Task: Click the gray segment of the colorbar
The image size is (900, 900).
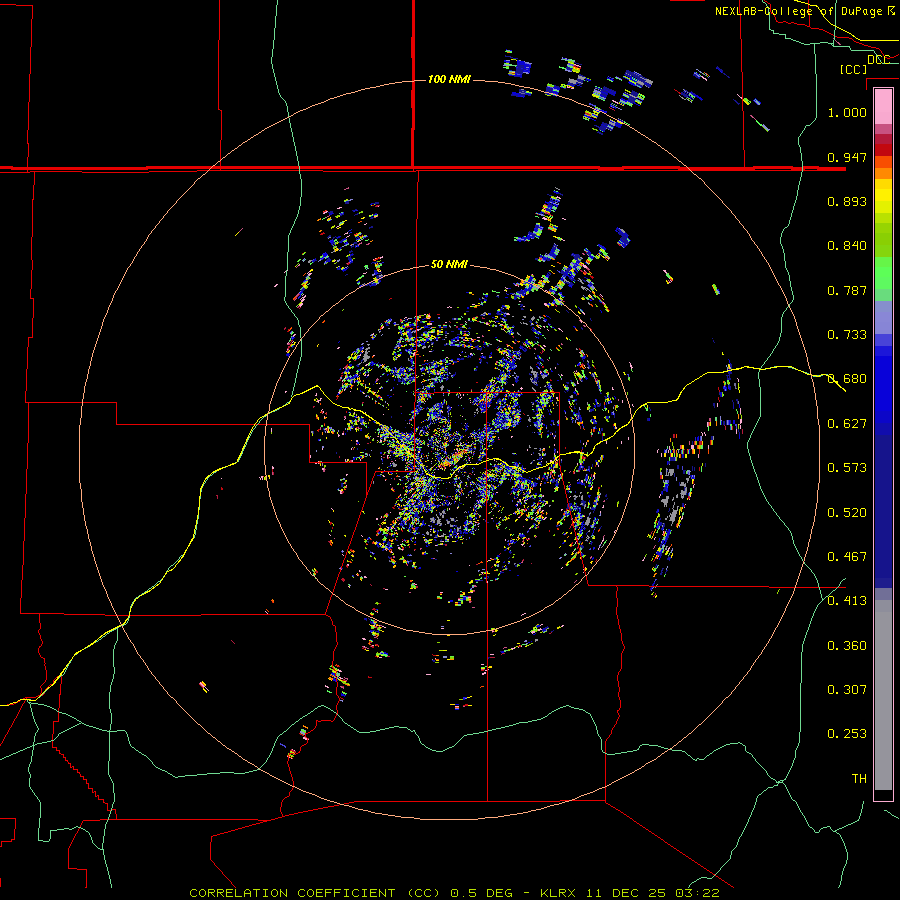Action: (883, 695)
